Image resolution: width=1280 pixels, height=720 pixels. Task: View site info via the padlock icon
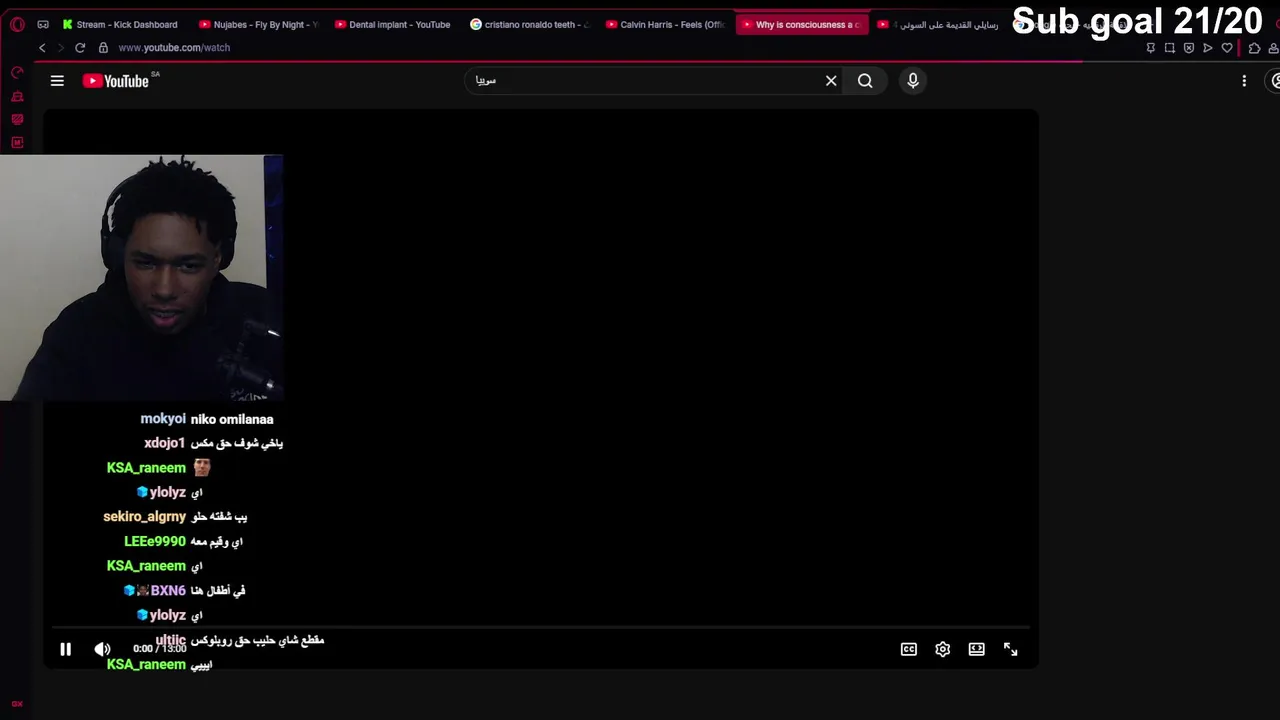[102, 48]
